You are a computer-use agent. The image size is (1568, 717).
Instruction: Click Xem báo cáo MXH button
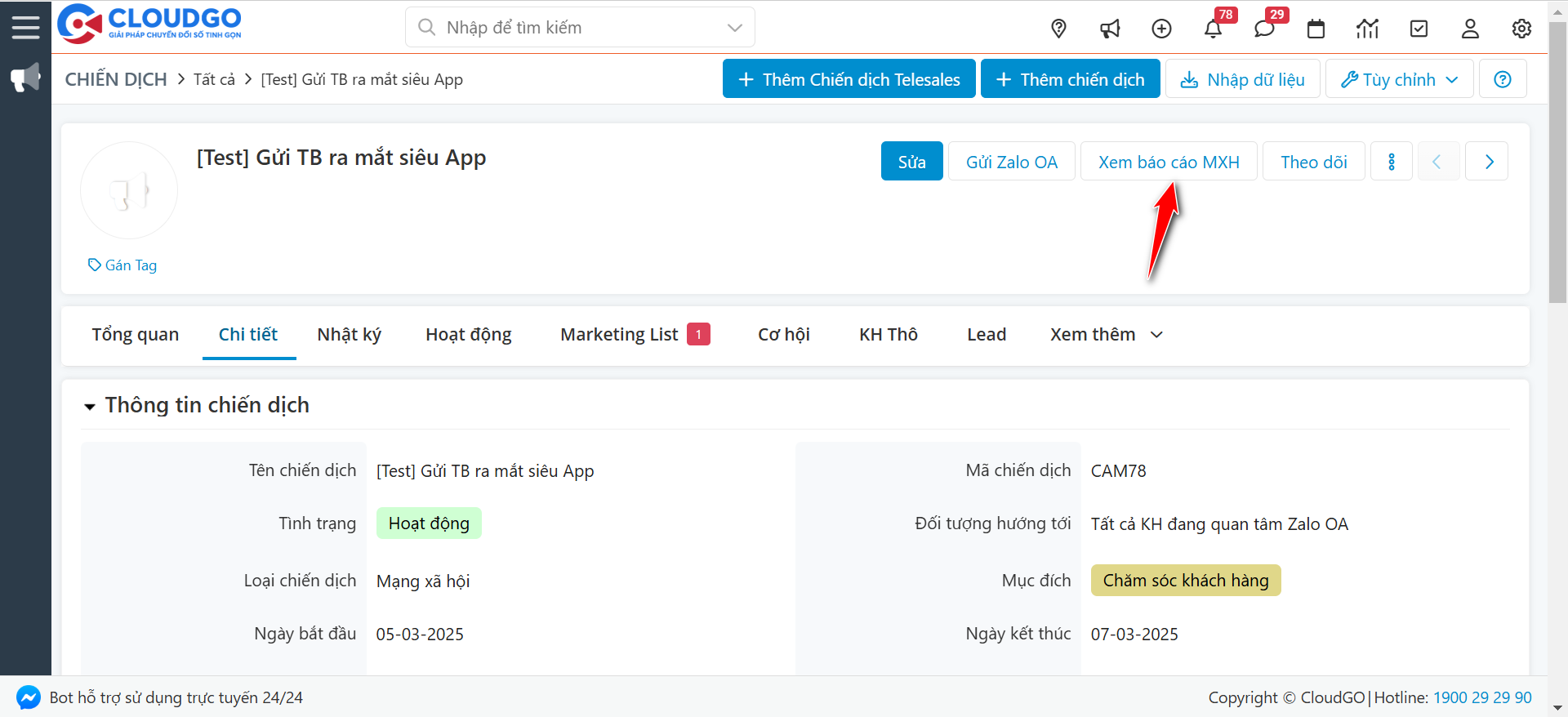pos(1168,162)
